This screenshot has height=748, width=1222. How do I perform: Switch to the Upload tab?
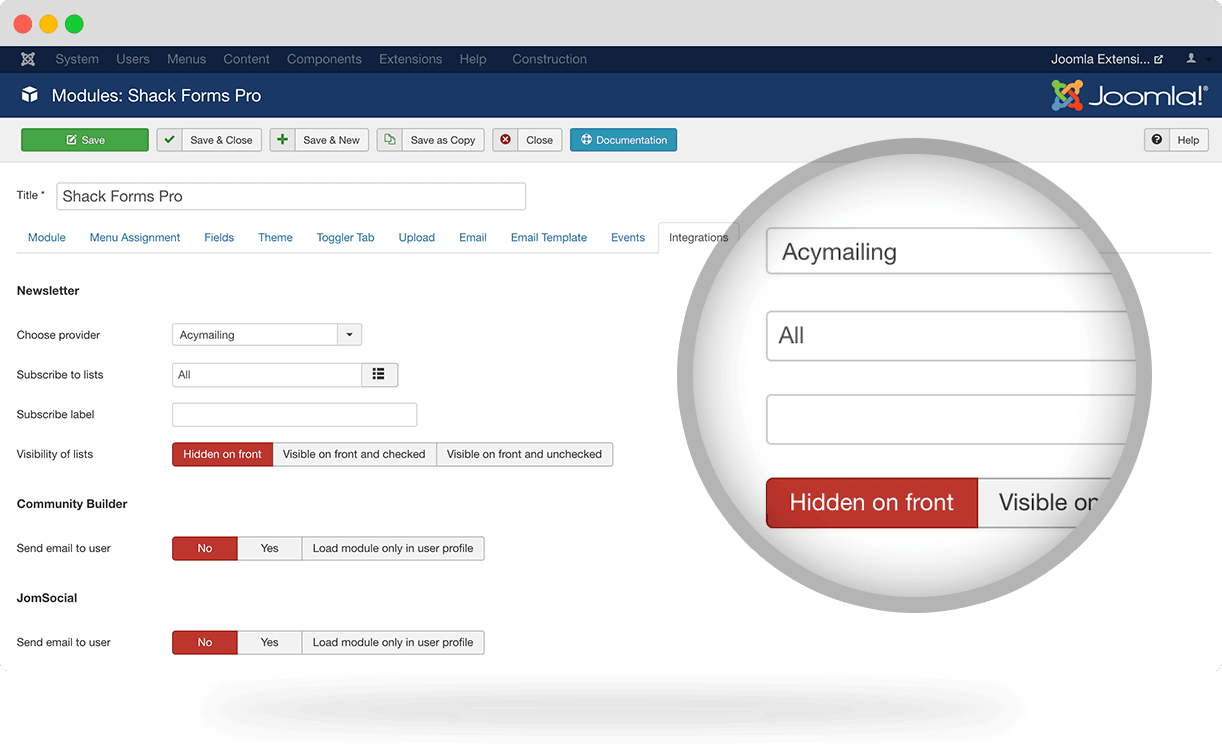coord(417,237)
